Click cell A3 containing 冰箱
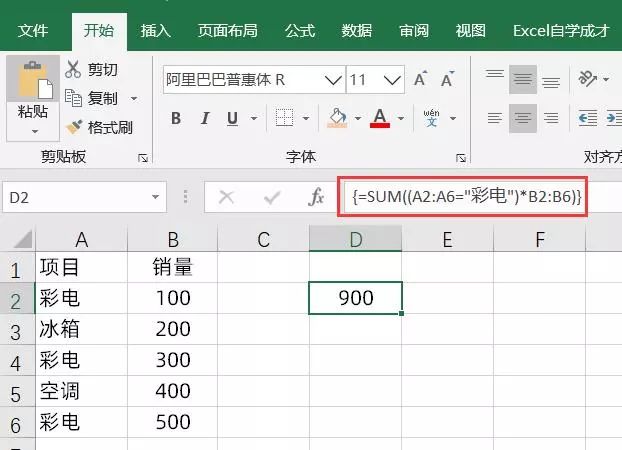Image resolution: width=622 pixels, height=450 pixels. point(82,329)
